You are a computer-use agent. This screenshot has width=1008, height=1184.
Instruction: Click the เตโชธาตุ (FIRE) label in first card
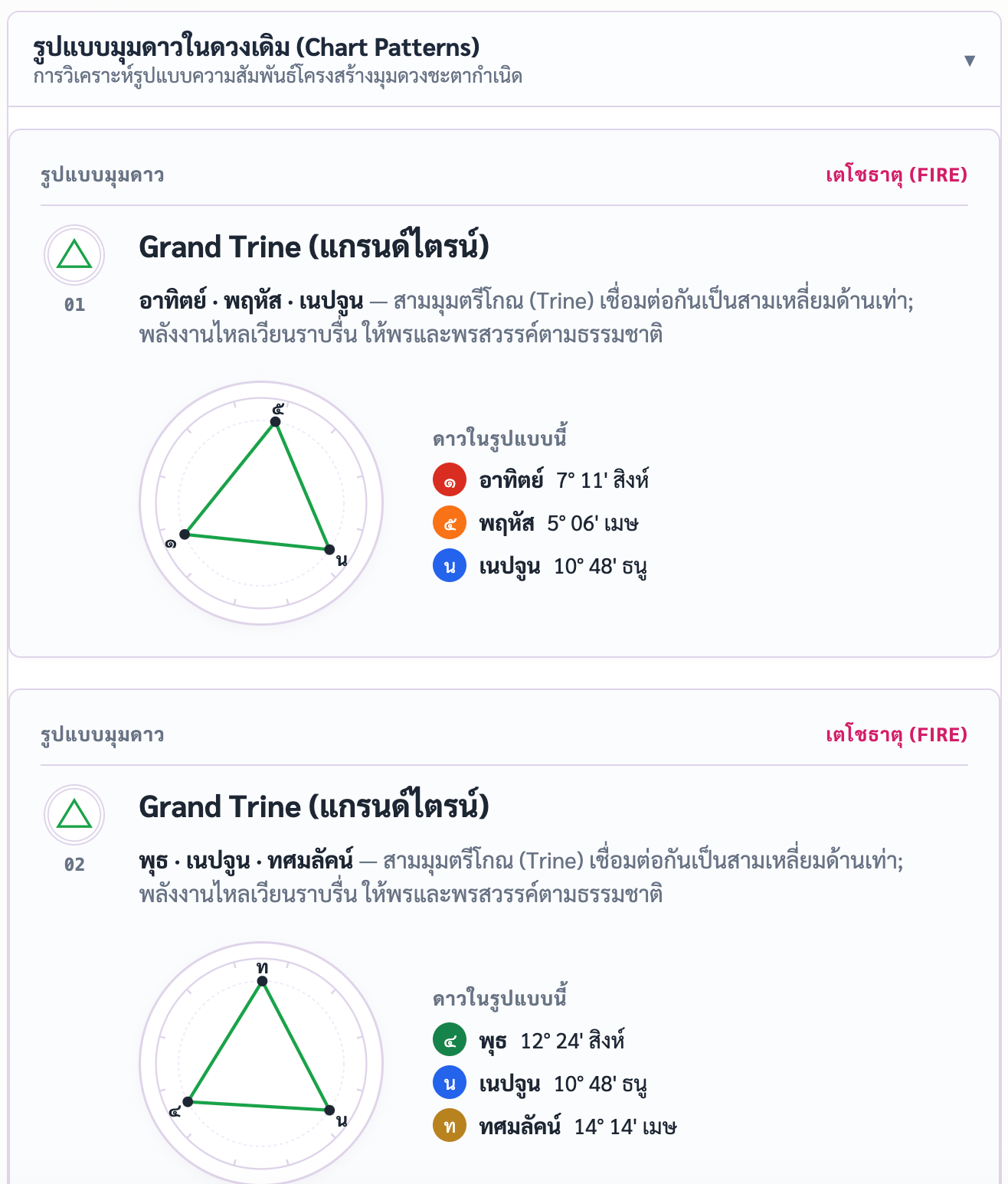pyautogui.click(x=896, y=175)
